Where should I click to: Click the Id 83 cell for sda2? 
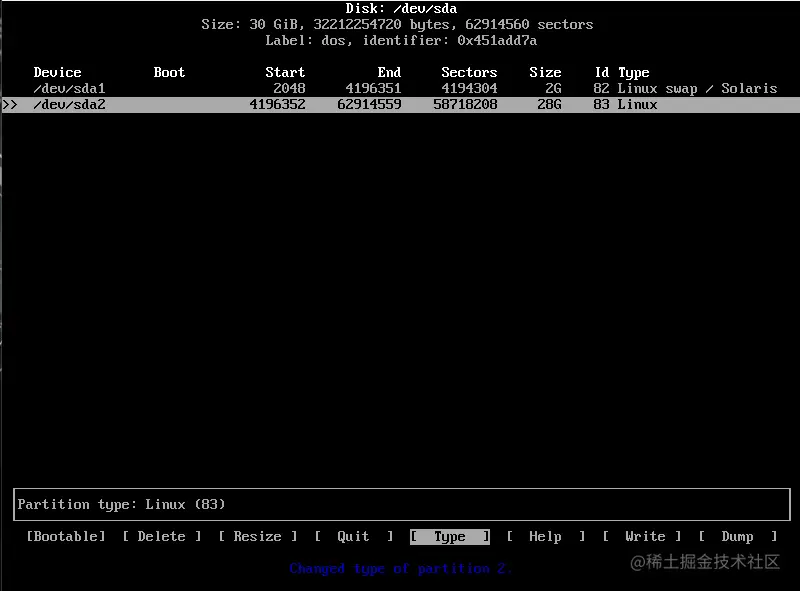pos(601,105)
